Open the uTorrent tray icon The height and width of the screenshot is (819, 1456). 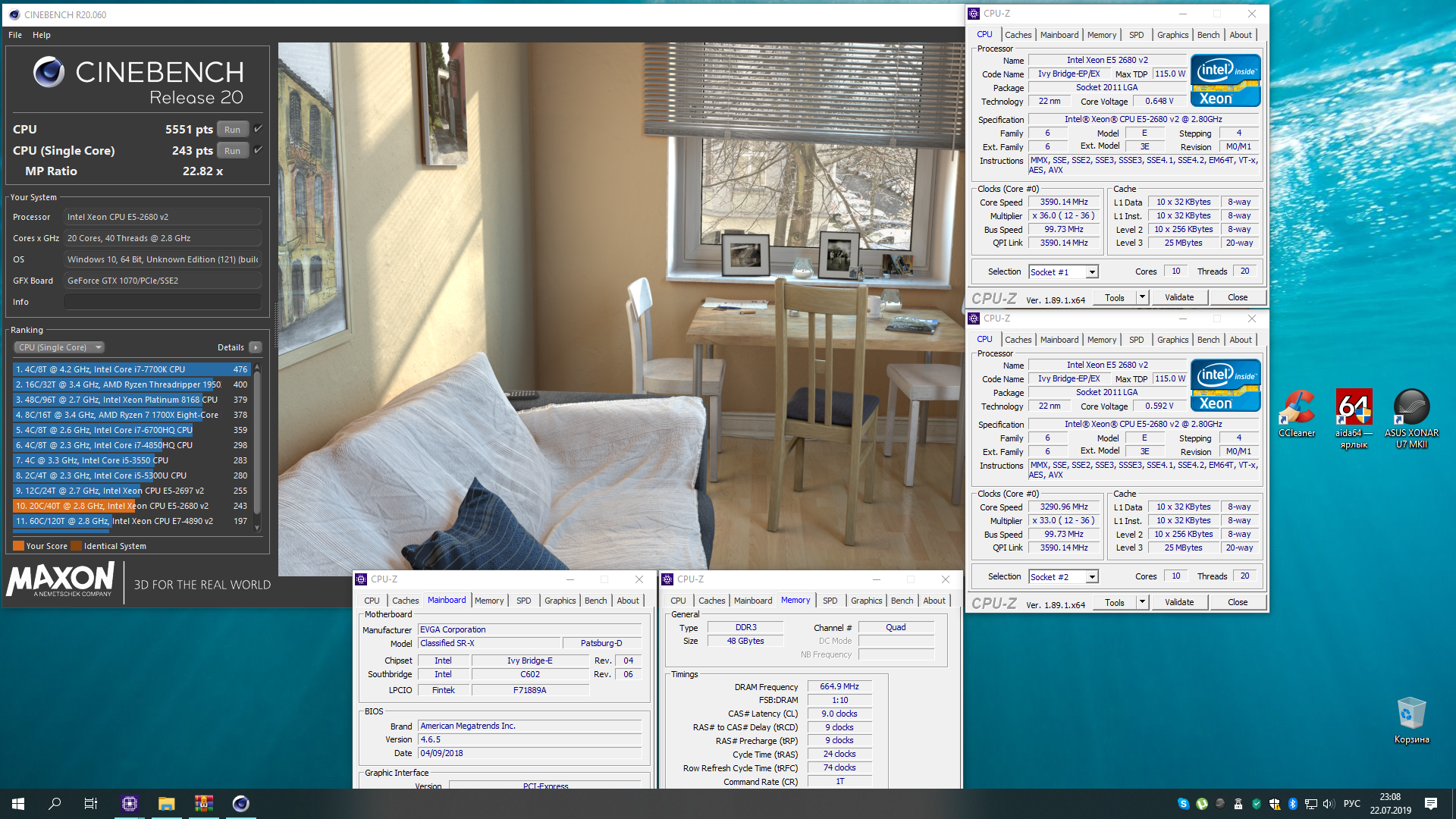pyautogui.click(x=1201, y=804)
